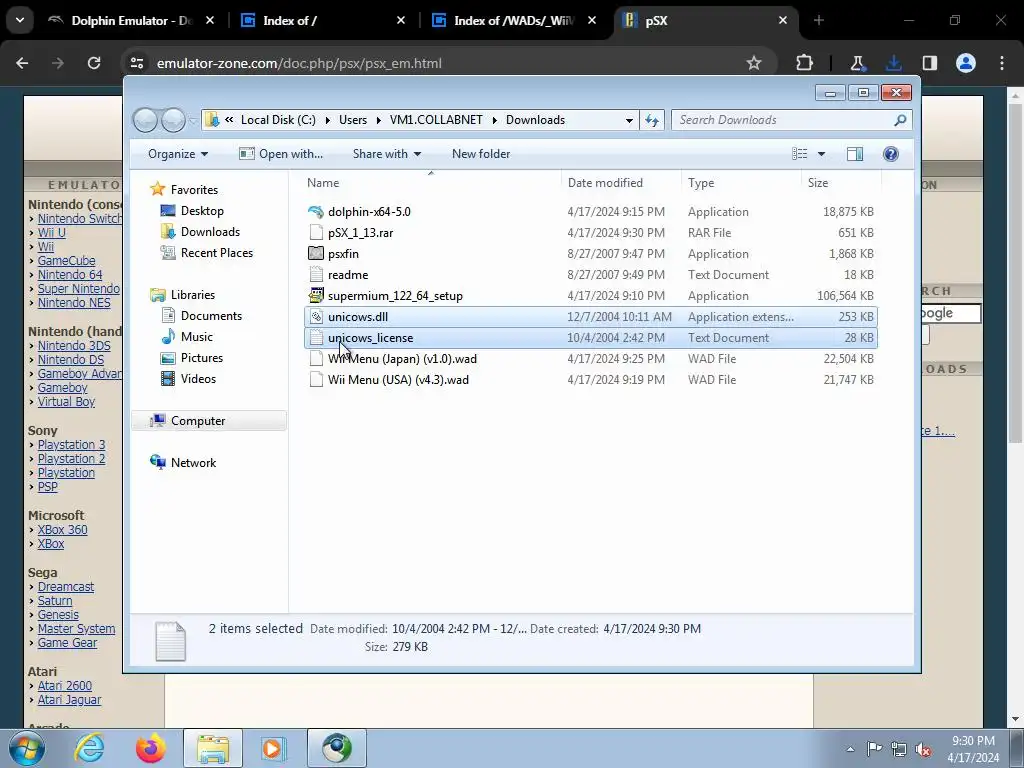Open a new Chrome tab

point(819,20)
